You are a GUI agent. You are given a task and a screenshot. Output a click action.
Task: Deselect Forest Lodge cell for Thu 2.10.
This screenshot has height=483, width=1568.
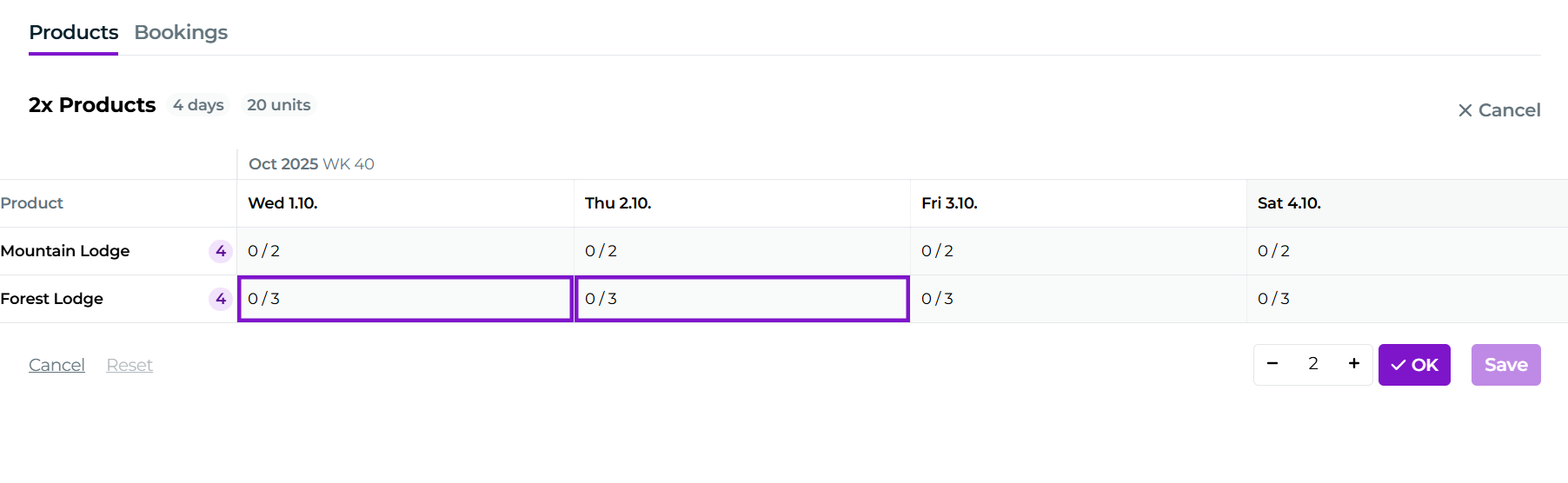tap(741, 299)
